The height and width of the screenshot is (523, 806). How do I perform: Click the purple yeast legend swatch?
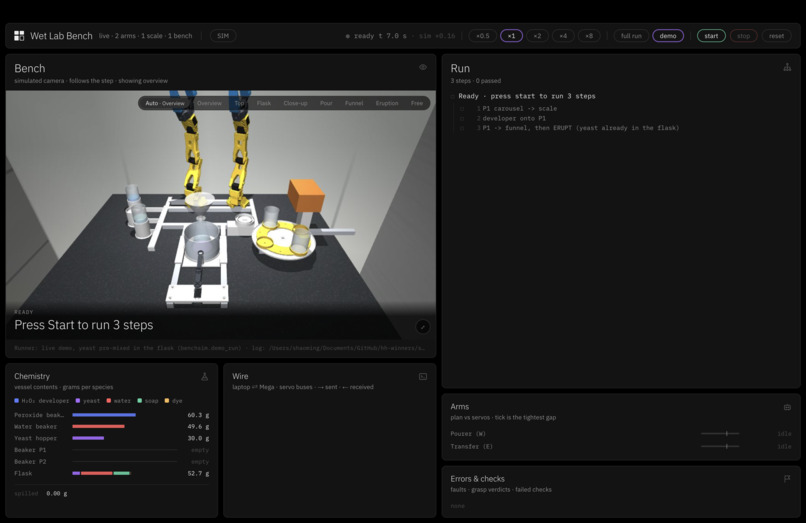(78, 401)
